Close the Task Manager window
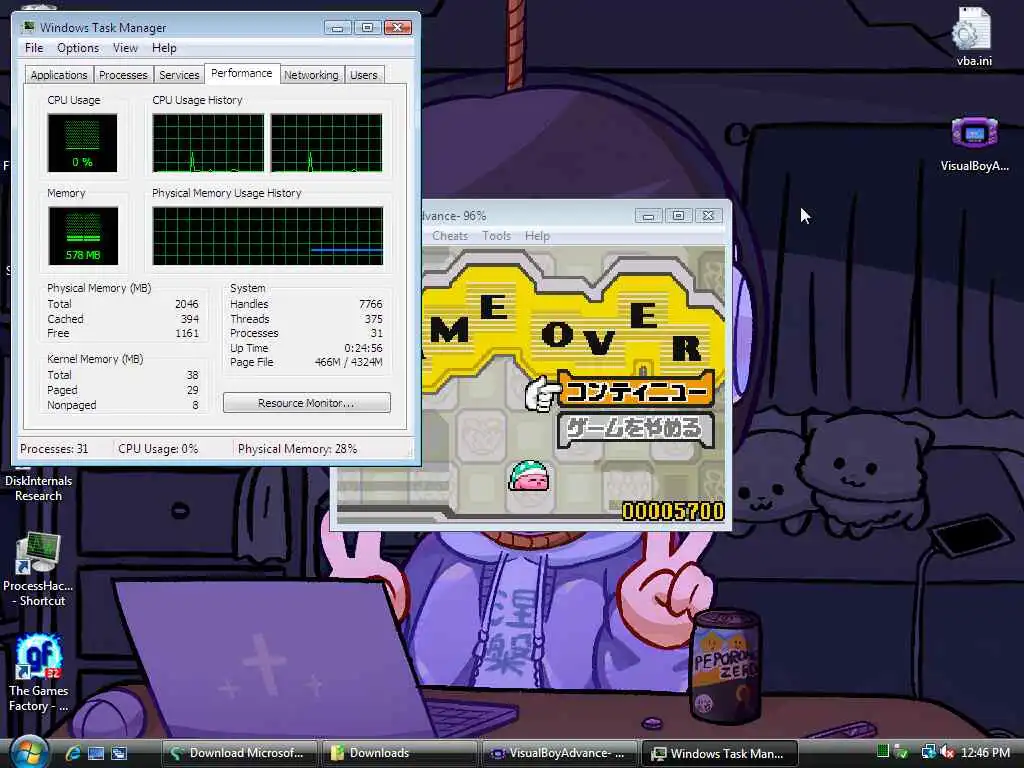The width and height of the screenshot is (1024, 768). [398, 27]
